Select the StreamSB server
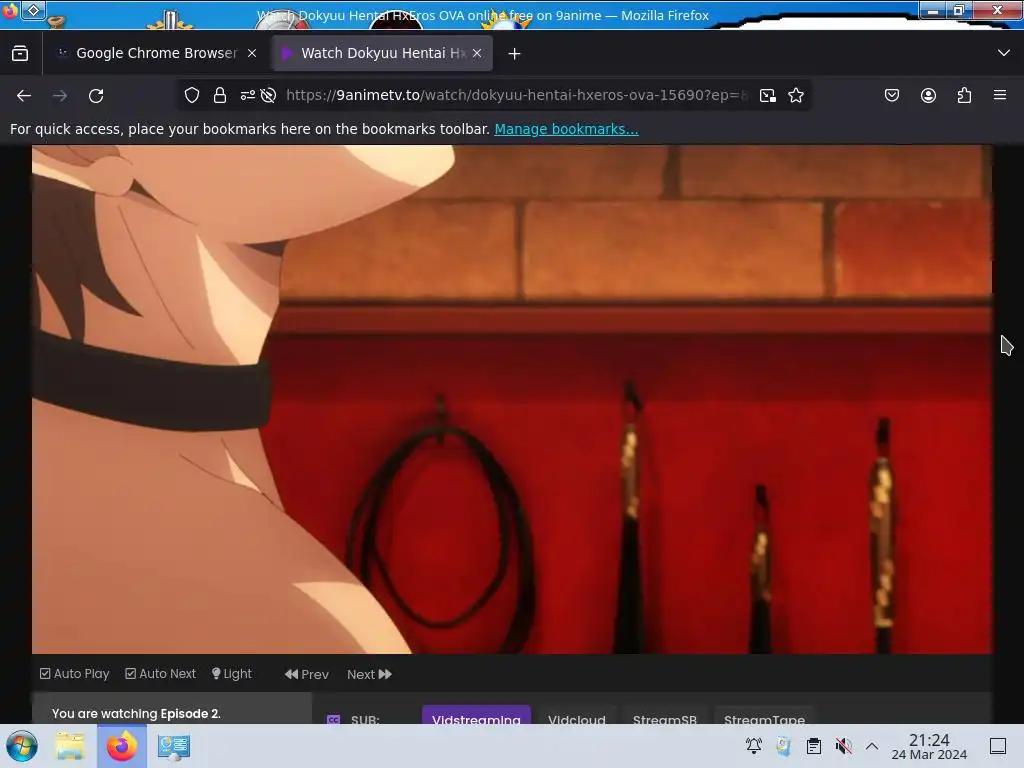This screenshot has height=768, width=1024. pos(665,715)
